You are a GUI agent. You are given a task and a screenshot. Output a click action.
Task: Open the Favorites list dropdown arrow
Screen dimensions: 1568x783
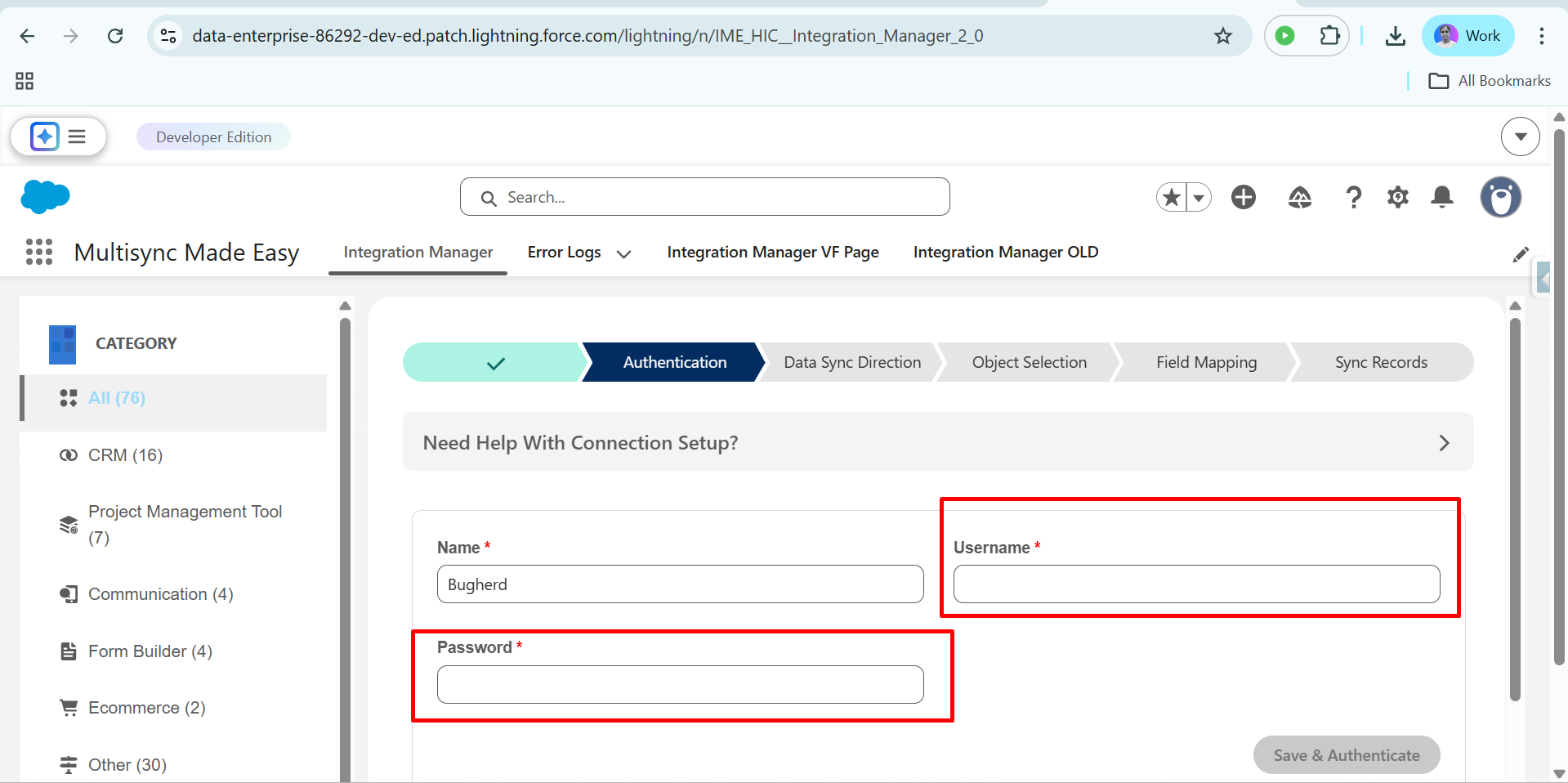click(1199, 197)
